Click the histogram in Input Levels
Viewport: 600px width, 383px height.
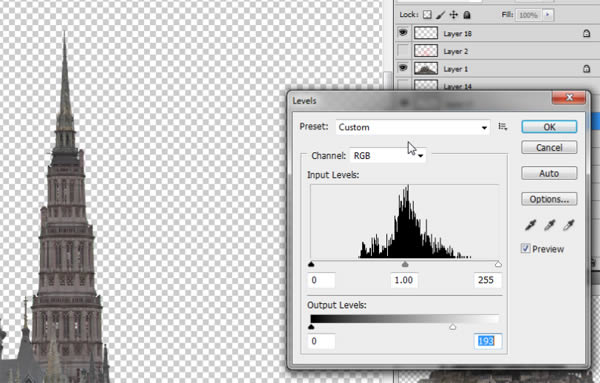[x=404, y=221]
